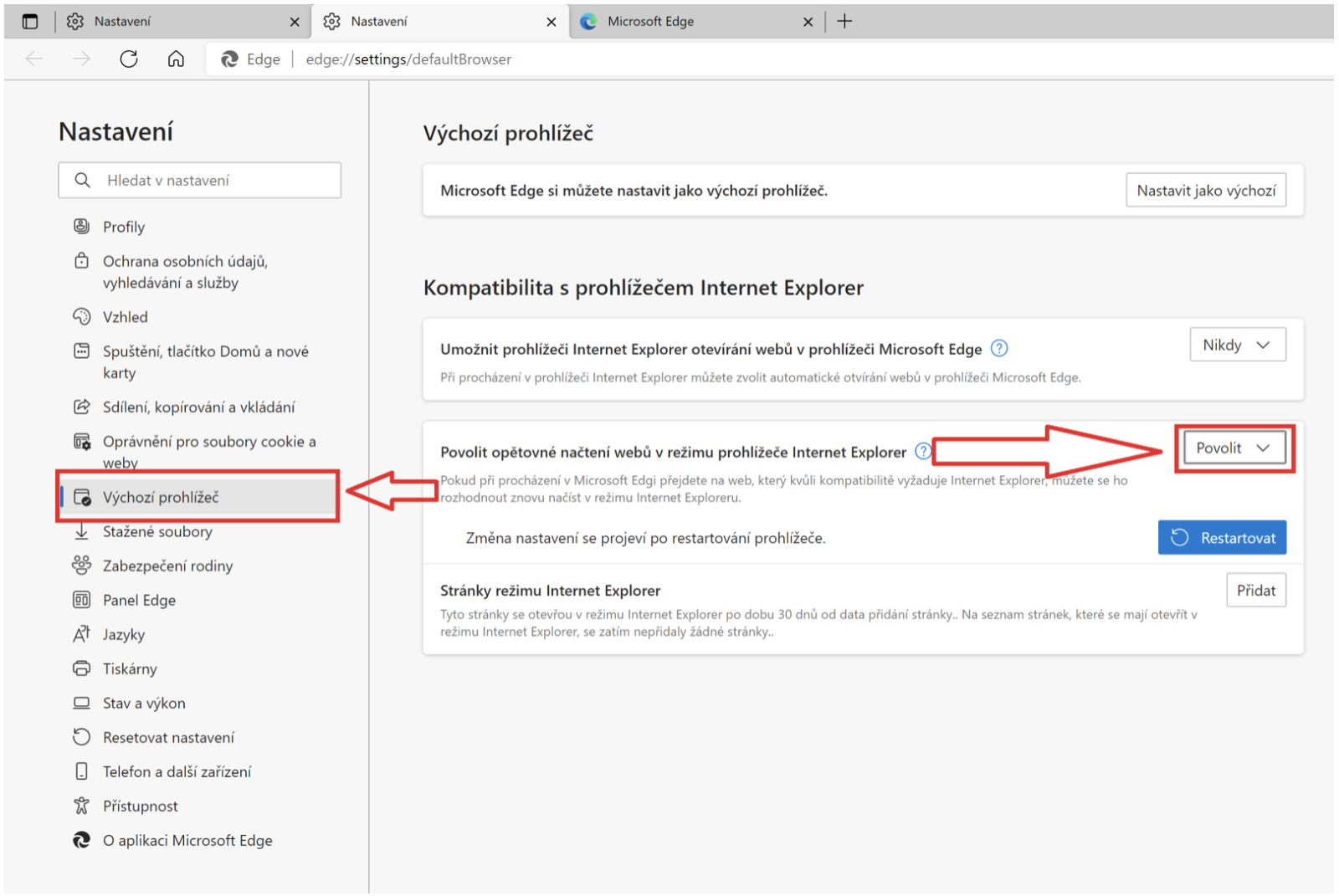The image size is (1339, 896).
Task: Close the first Nastavení tab
Action: 295,22
